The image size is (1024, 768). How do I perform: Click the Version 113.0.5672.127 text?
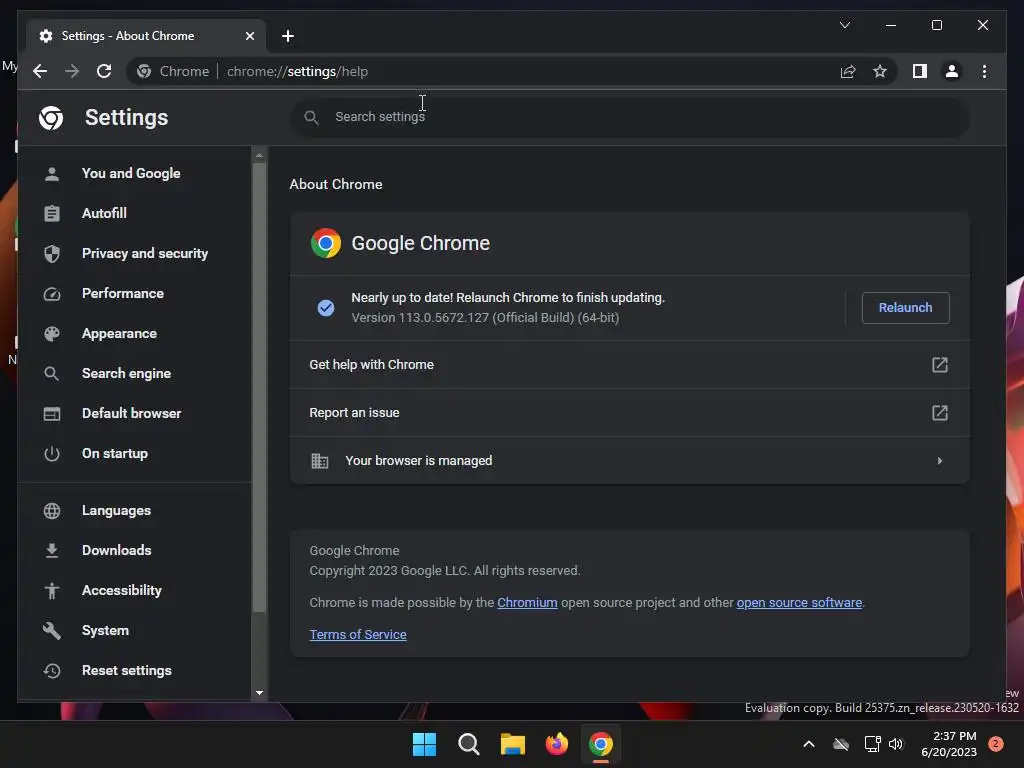point(485,318)
